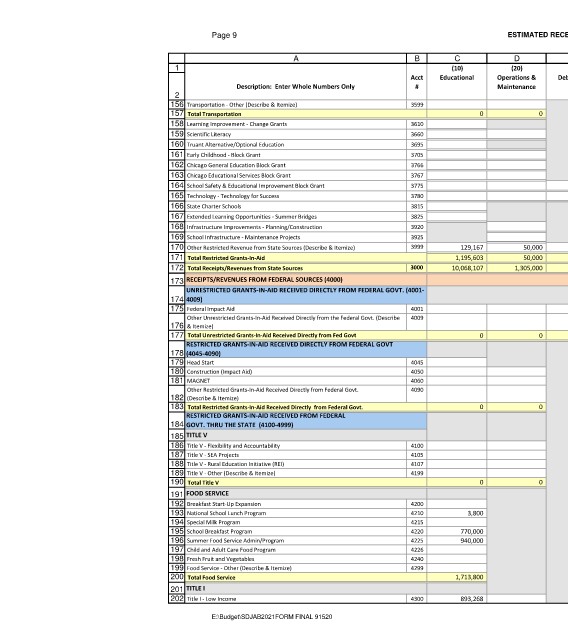Click 'Early Childhood - Block Grant' cell
The height and width of the screenshot is (640, 568).
tap(296, 155)
